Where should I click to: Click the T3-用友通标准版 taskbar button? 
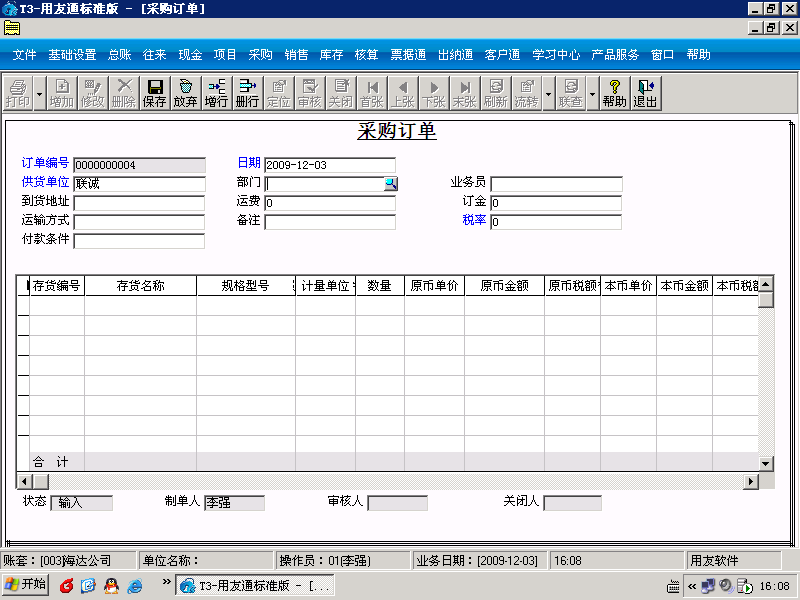255,585
